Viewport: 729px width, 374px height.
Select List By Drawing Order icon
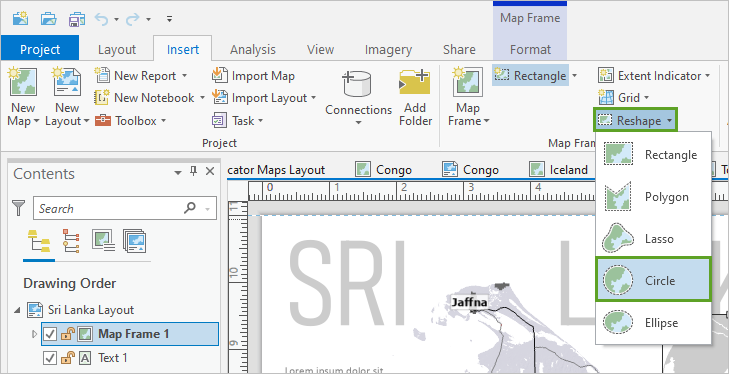point(39,240)
